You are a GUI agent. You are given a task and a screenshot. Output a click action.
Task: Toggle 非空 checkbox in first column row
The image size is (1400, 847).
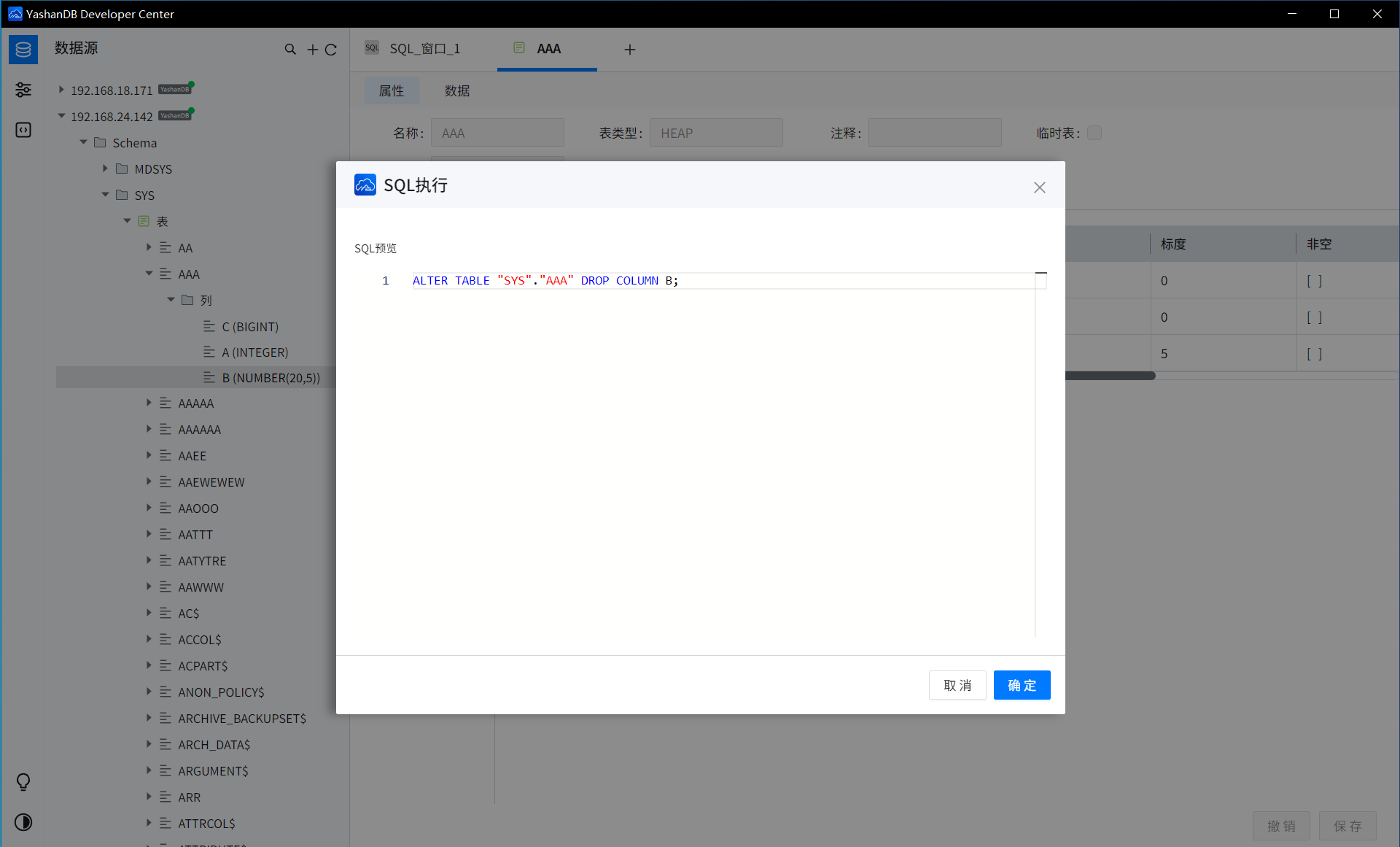coord(1315,281)
